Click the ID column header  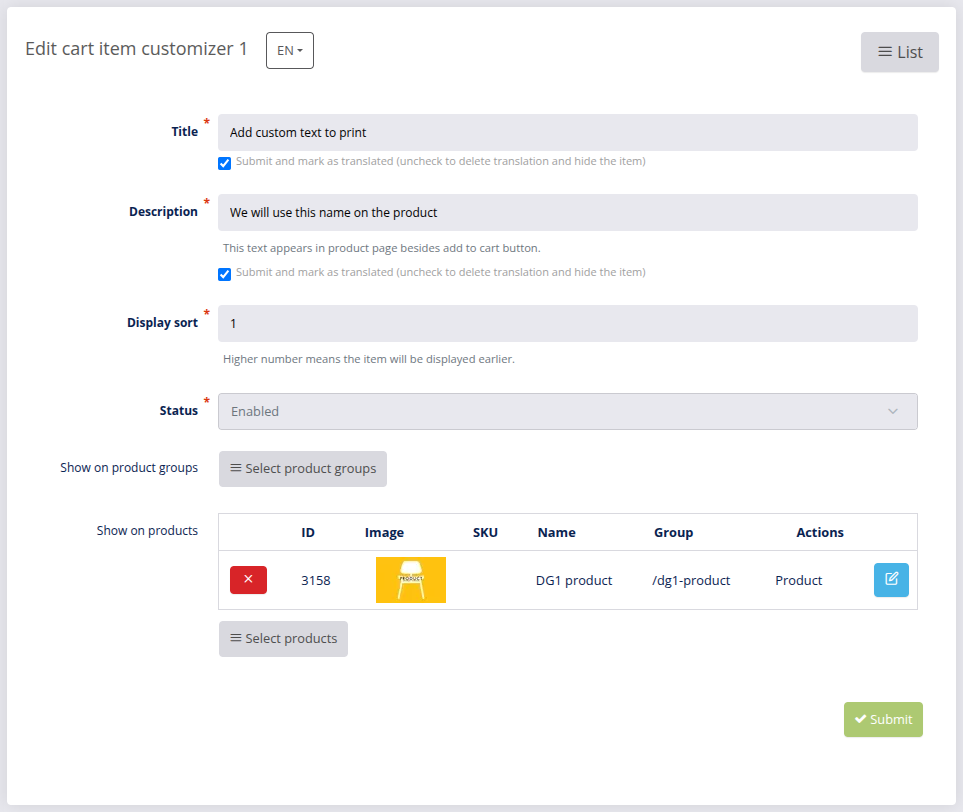[308, 532]
